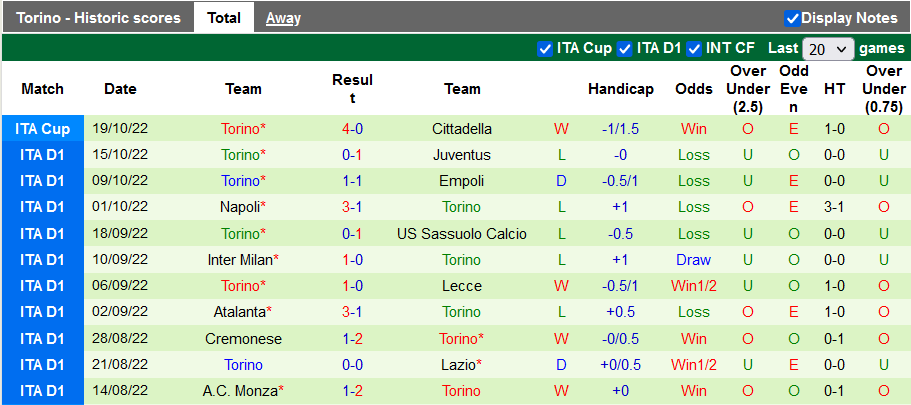Open the 4-0 Torino vs Cittadella result
The height and width of the screenshot is (405, 911).
352,129
